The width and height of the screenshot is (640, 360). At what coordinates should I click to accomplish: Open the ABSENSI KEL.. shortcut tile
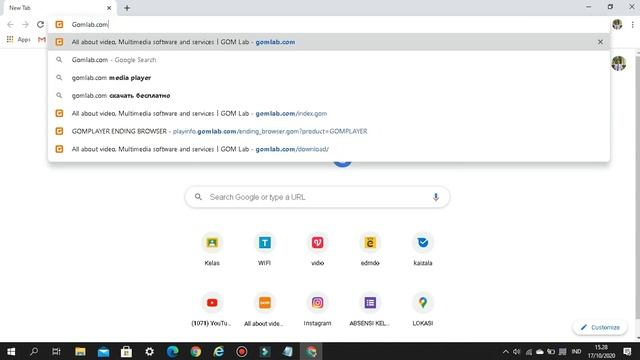370,309
